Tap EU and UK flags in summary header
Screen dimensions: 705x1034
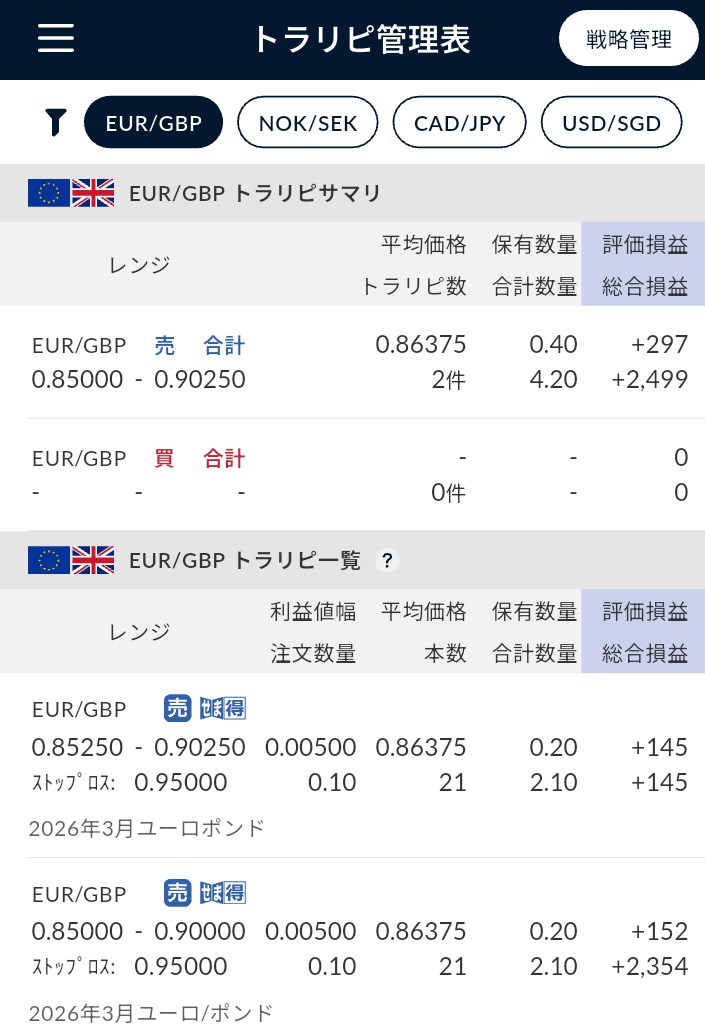[71, 193]
